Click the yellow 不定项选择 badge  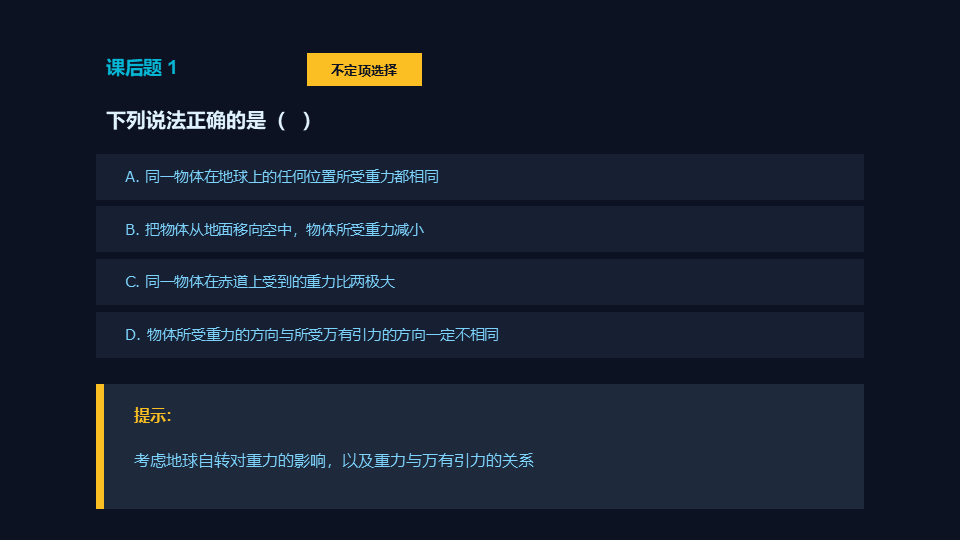[364, 70]
